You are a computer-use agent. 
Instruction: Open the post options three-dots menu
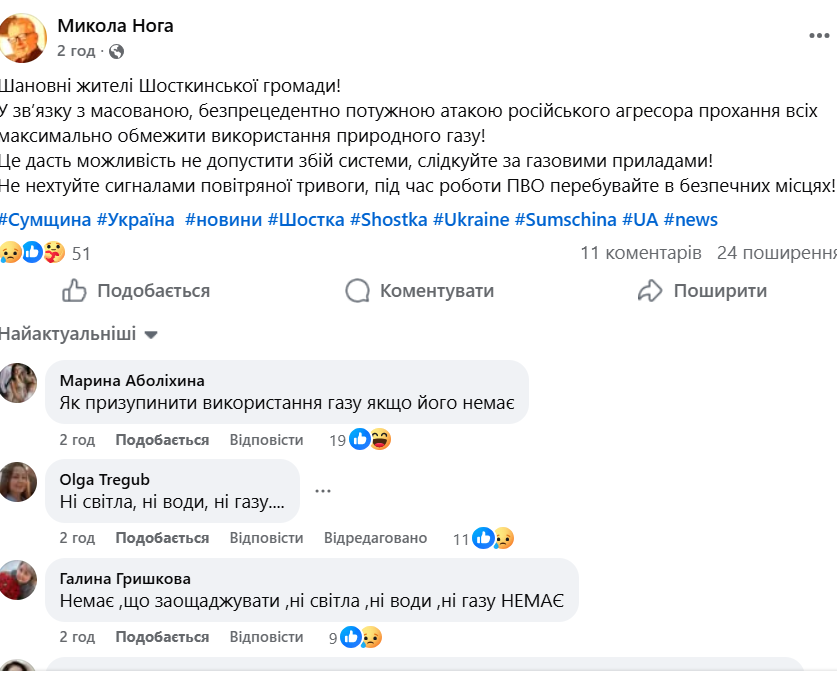819,35
